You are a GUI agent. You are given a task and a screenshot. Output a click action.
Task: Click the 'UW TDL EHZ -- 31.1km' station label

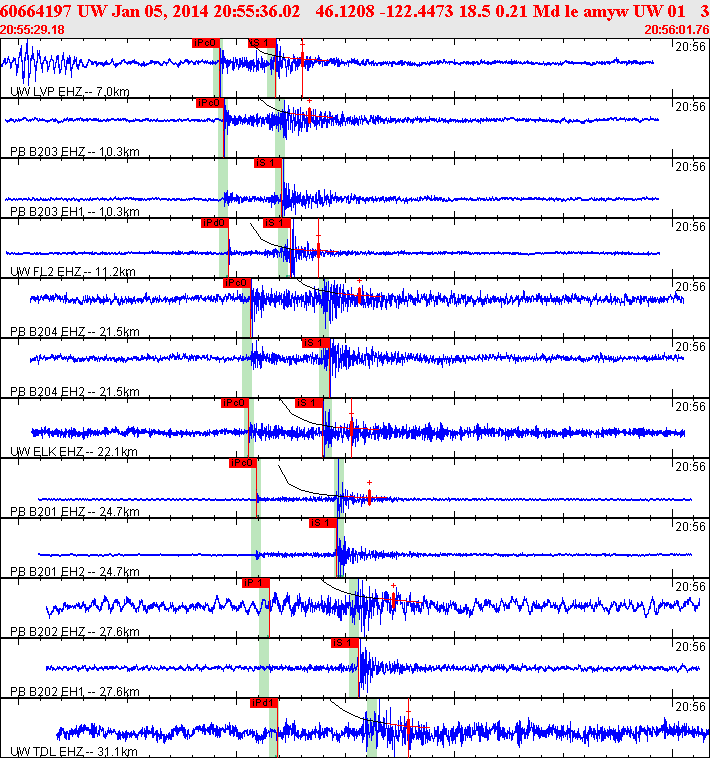point(74,751)
